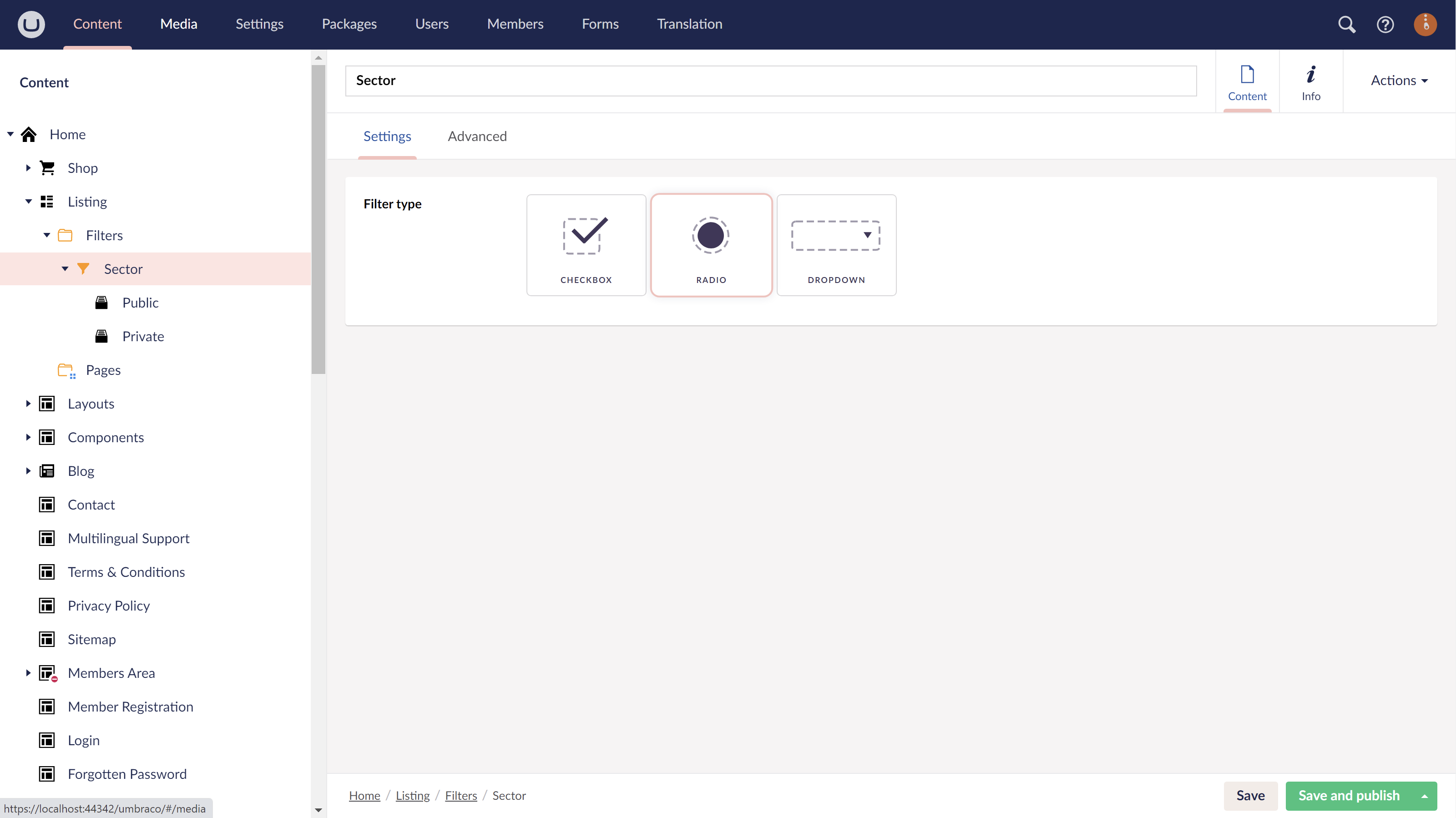
Task: Expand the Layouts tree node
Action: pyautogui.click(x=28, y=404)
